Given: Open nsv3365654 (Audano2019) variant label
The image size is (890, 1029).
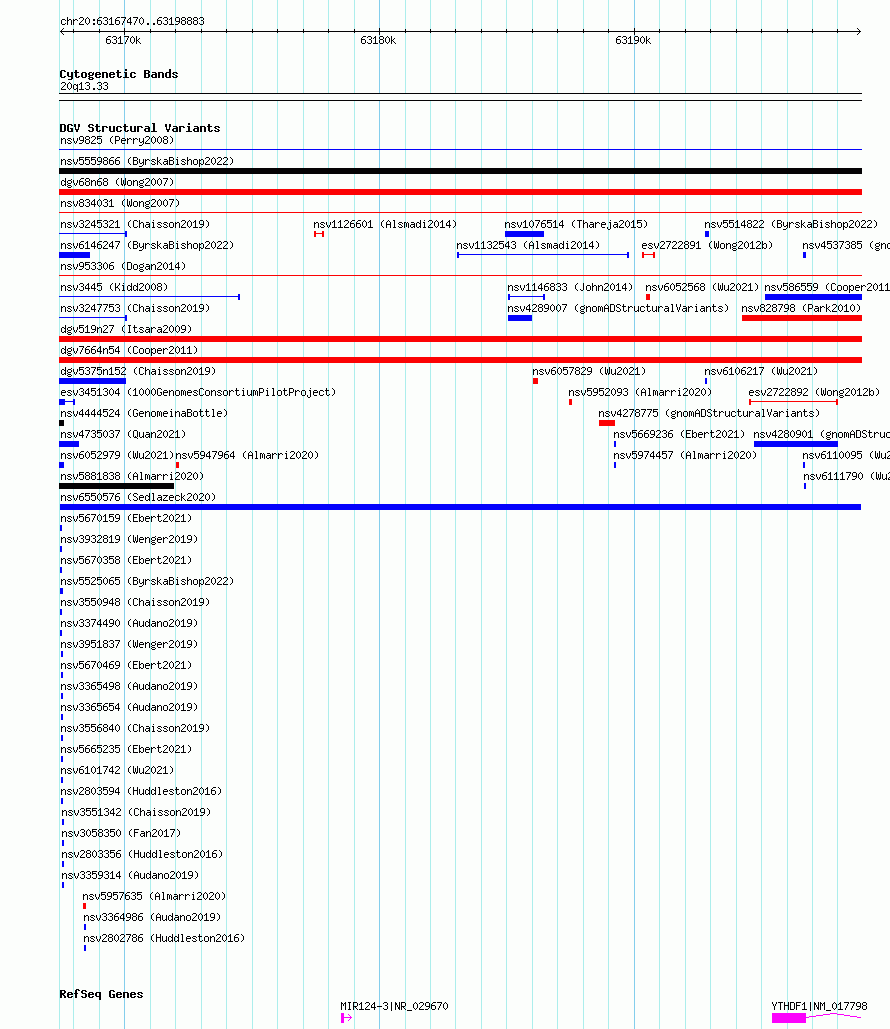Looking at the screenshot, I should pyautogui.click(x=129, y=707).
